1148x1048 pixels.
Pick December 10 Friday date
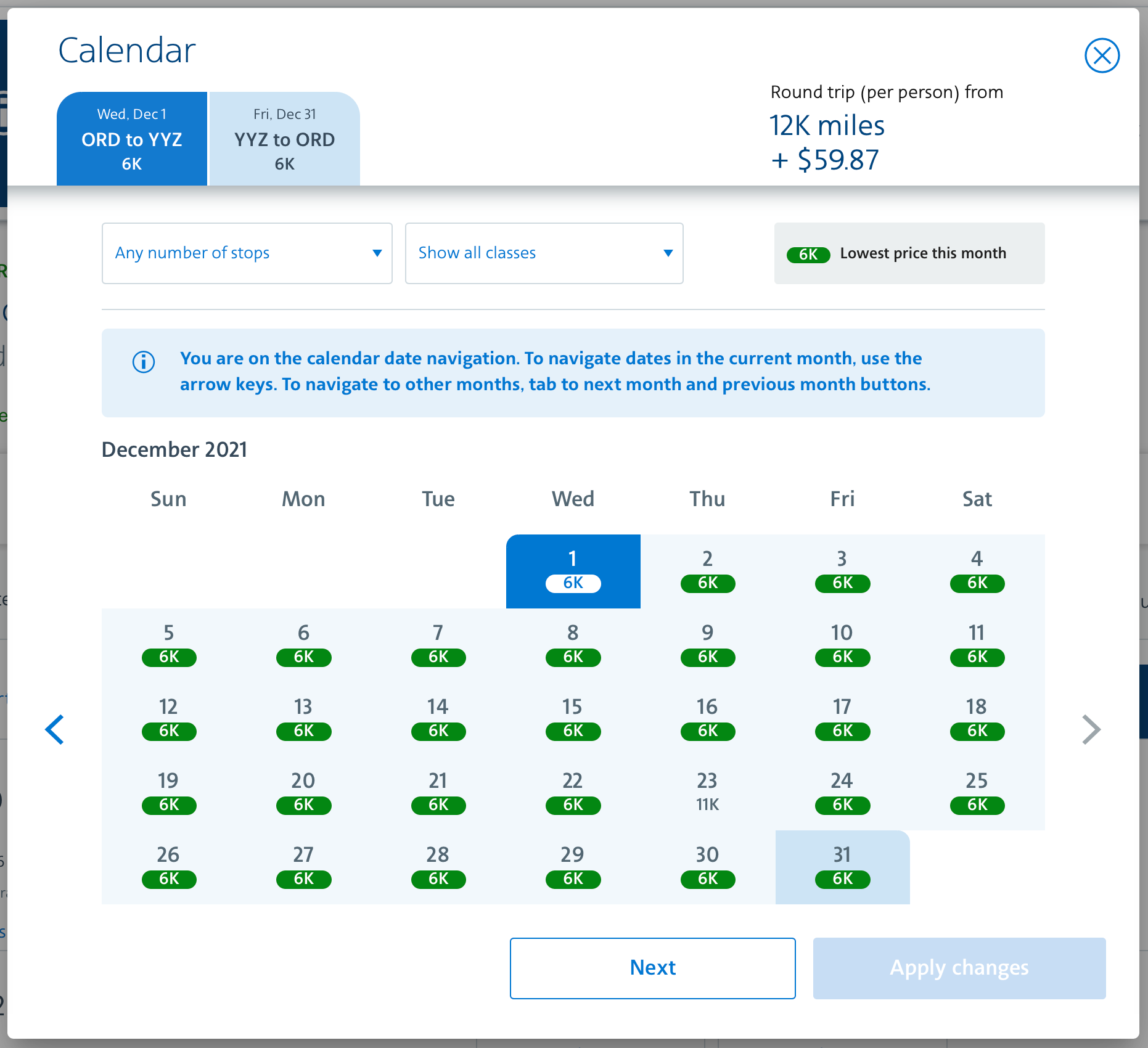tap(843, 645)
